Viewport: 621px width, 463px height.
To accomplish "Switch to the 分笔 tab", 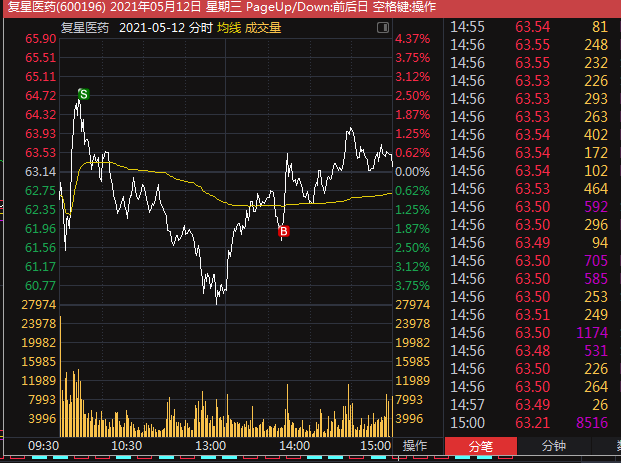I will tap(481, 446).
